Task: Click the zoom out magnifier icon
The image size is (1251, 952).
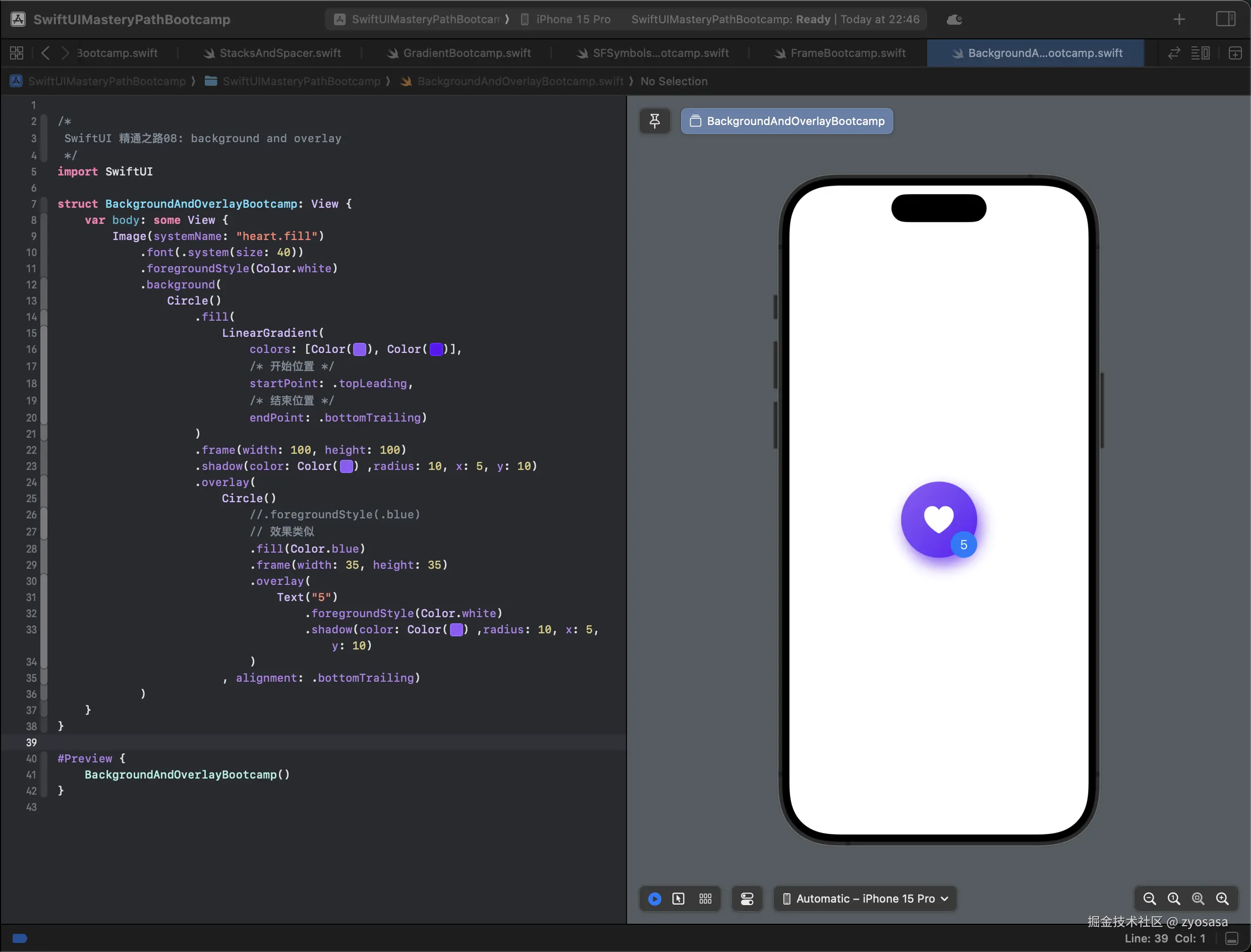Action: pos(1150,899)
